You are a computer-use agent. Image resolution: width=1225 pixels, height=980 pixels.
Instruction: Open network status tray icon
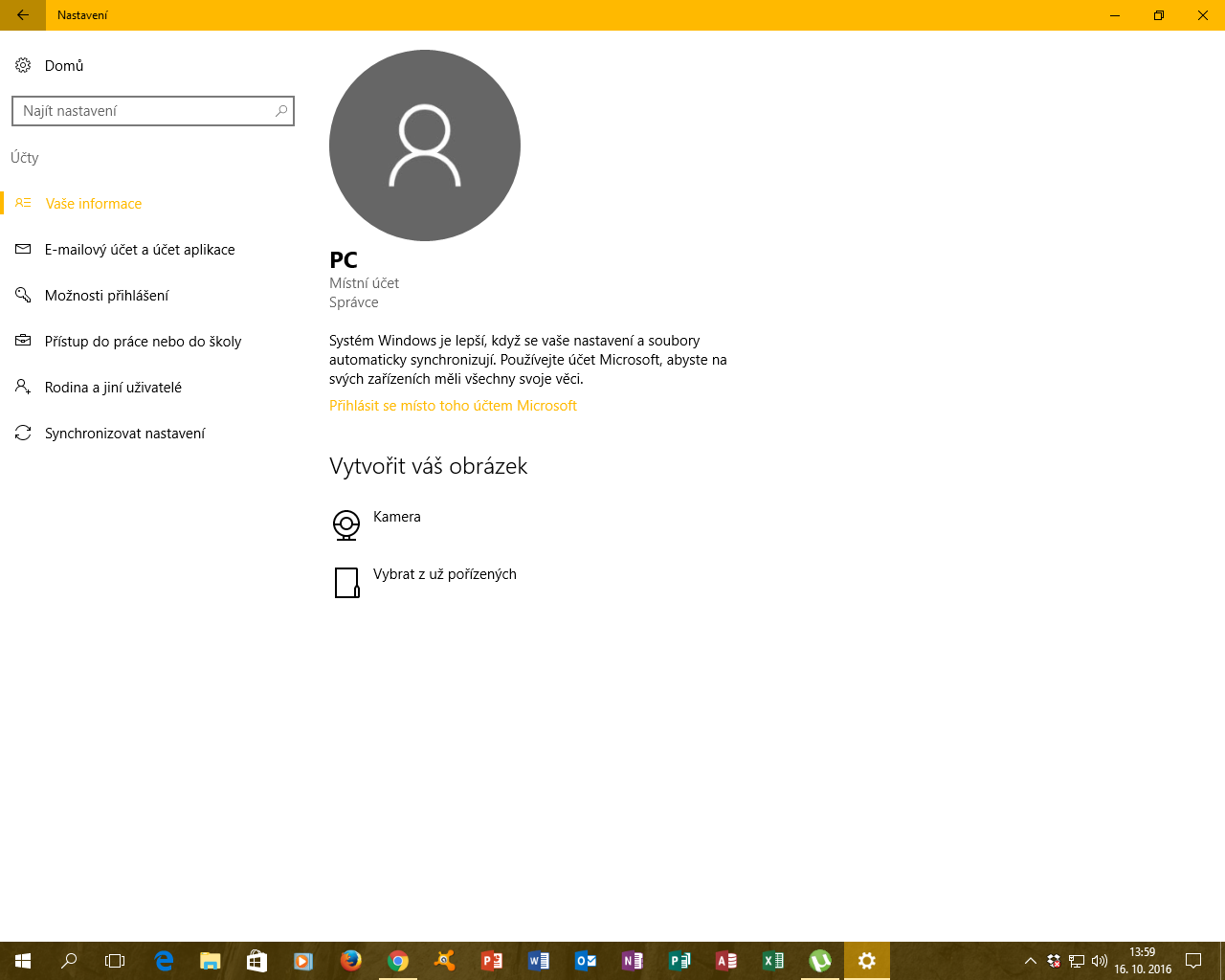tap(1077, 961)
